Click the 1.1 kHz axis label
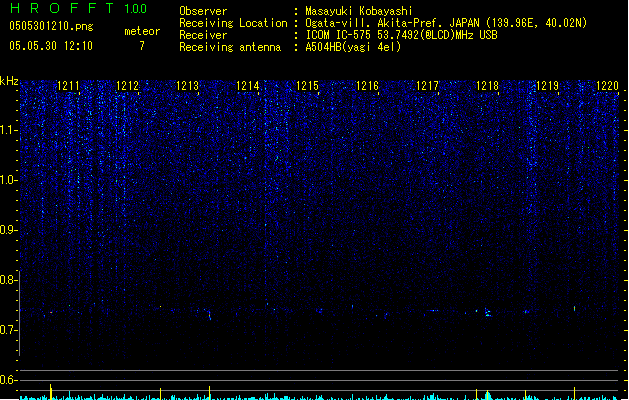Viewport: 629px width, 400px height. click(9, 130)
